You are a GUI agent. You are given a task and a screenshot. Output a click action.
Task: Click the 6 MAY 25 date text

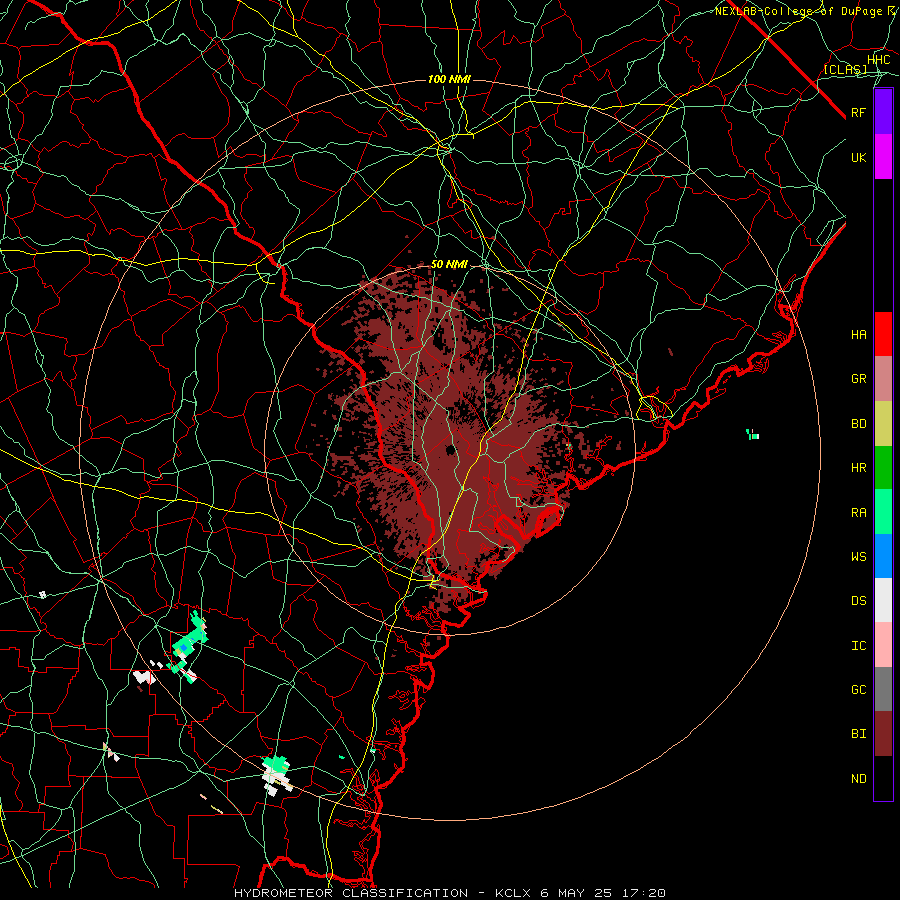pyautogui.click(x=577, y=893)
